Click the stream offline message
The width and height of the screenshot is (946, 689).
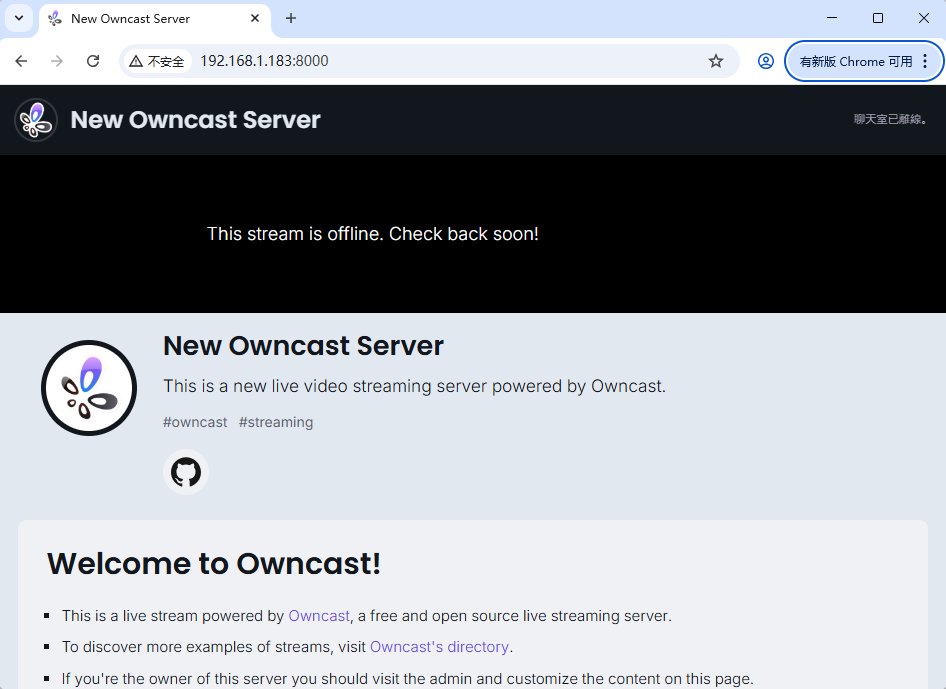373,234
